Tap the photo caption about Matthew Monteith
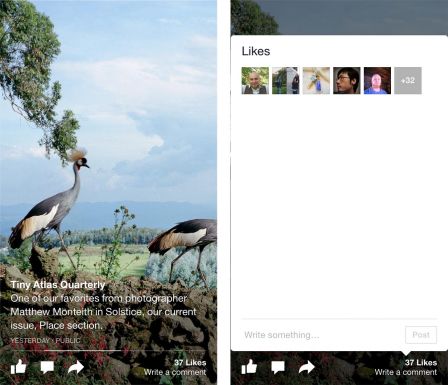Screen dimensions: 448x385 [x=103, y=312]
